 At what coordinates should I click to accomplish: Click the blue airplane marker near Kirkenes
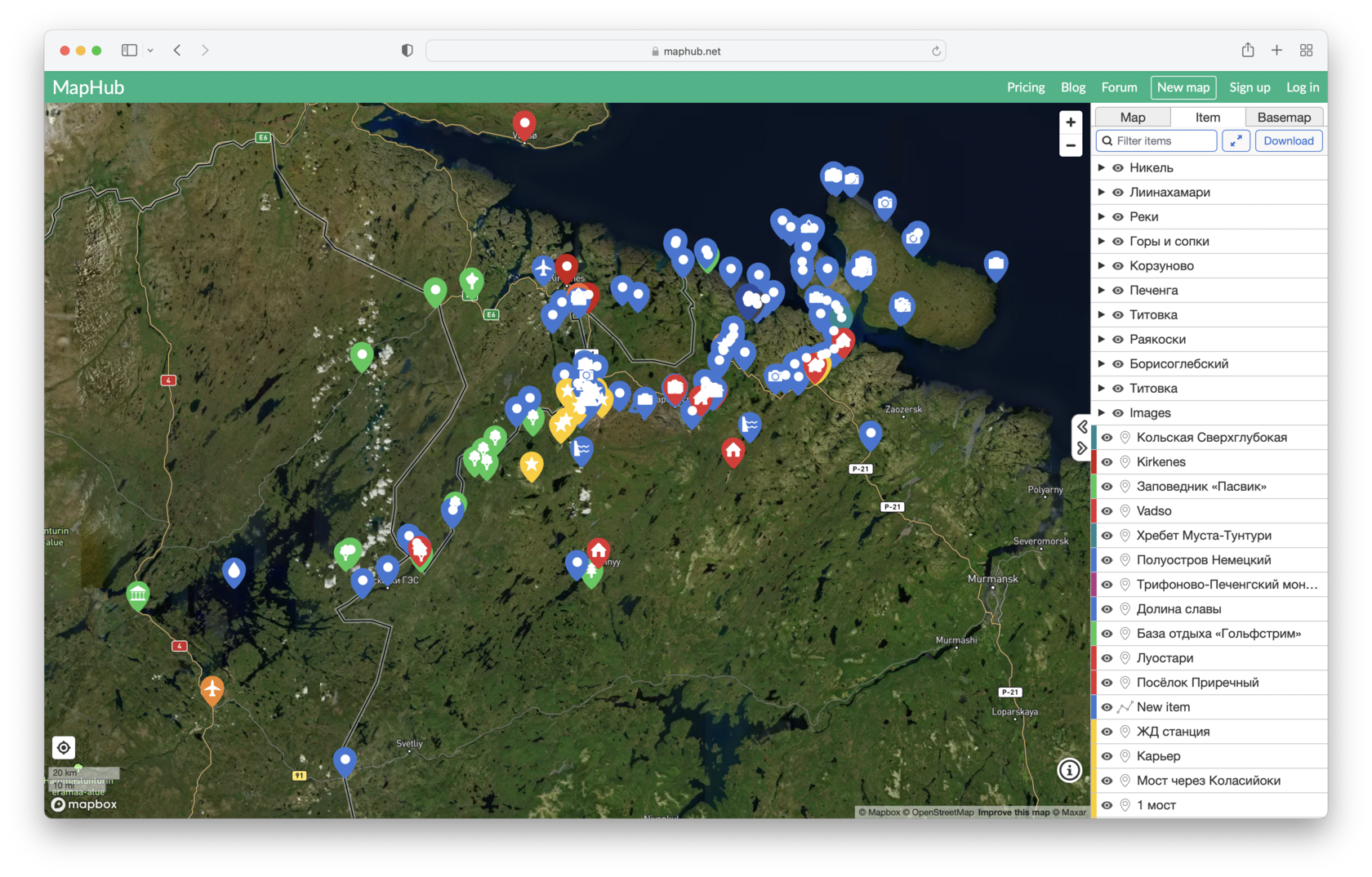(x=543, y=269)
